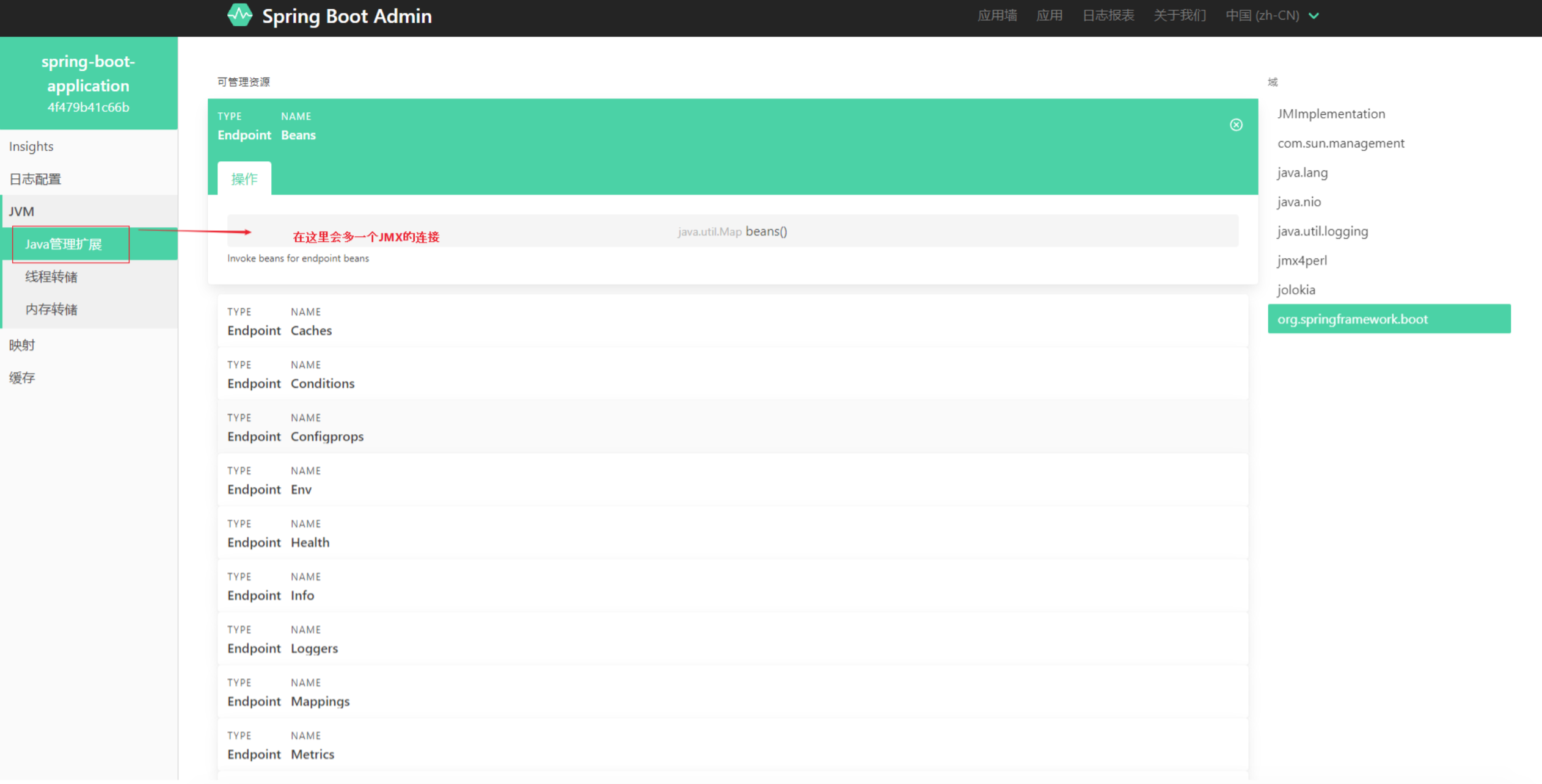1542x784 pixels.
Task: Open the 日志配置 sidebar section
Action: [89, 179]
